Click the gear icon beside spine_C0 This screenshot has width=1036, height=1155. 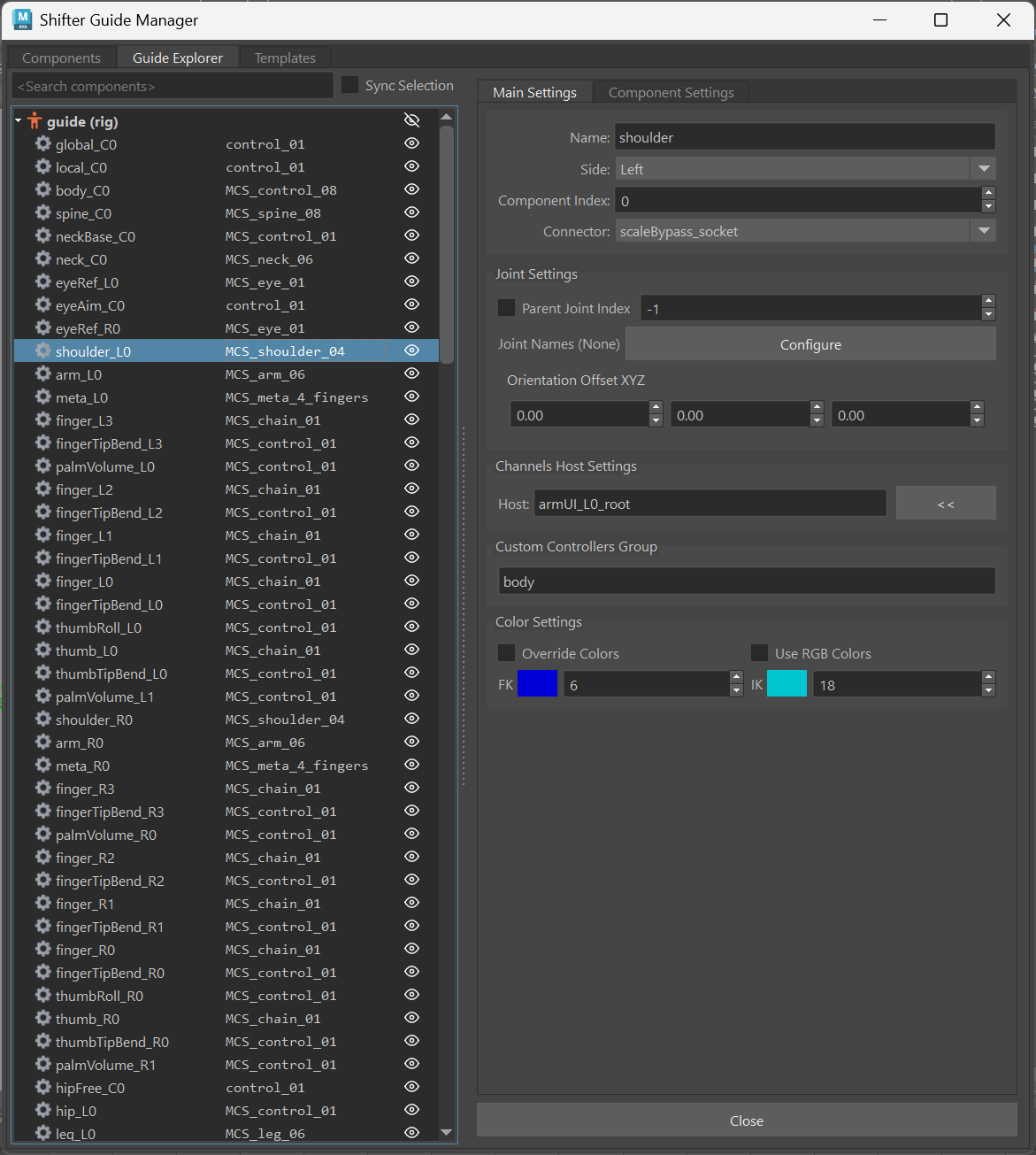point(42,212)
